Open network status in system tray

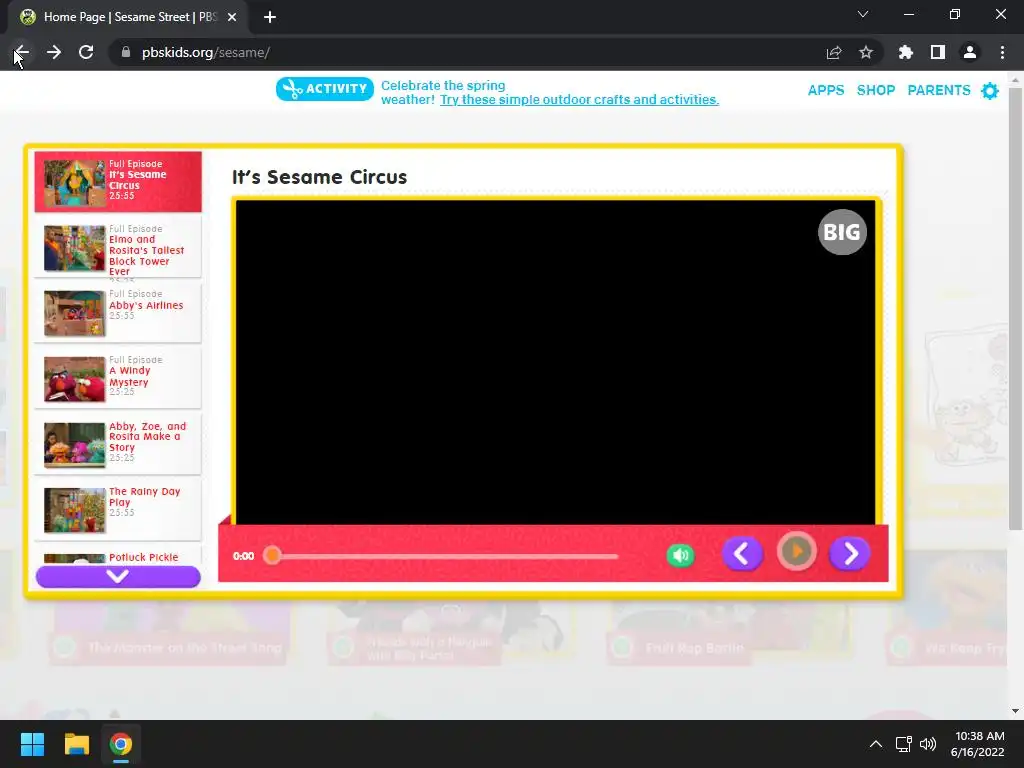903,744
